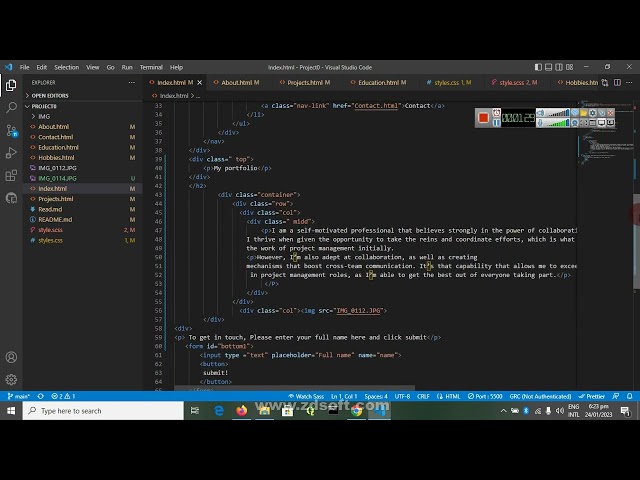This screenshot has height=480, width=640.
Task: Close the Index.html editor tab
Action: [x=200, y=82]
